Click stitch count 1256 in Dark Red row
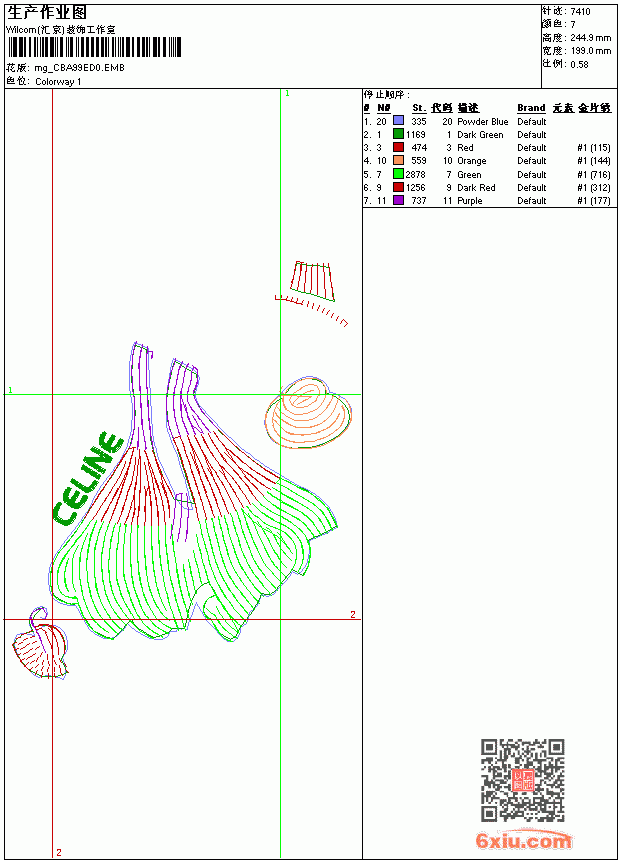The image size is (620, 860). pos(415,188)
